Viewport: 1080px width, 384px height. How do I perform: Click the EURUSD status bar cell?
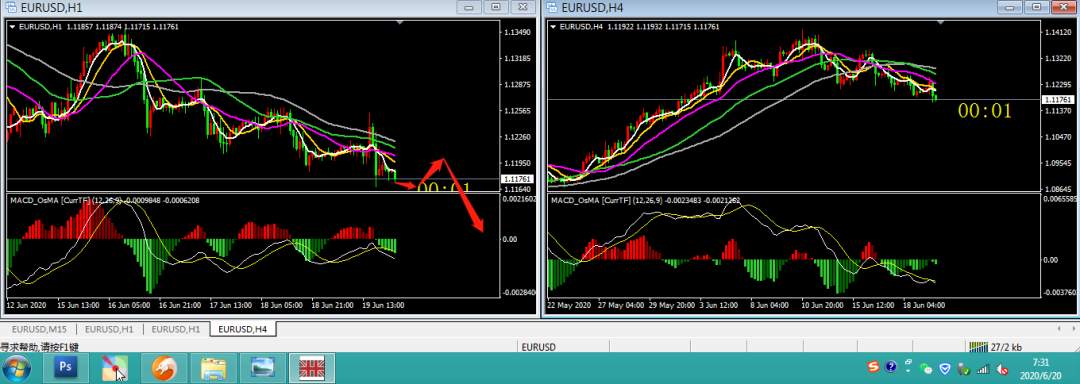[539, 347]
